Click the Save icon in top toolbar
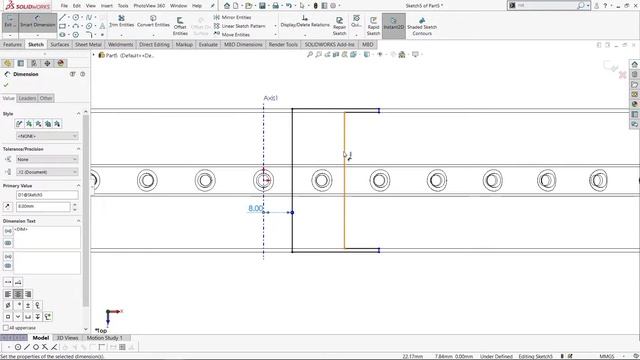The image size is (640, 360). pyautogui.click(x=262, y=6)
